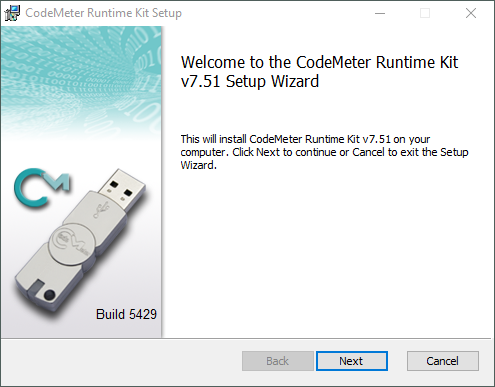Click the round CM emblem on the dongle
The width and height of the screenshot is (495, 387).
73,242
